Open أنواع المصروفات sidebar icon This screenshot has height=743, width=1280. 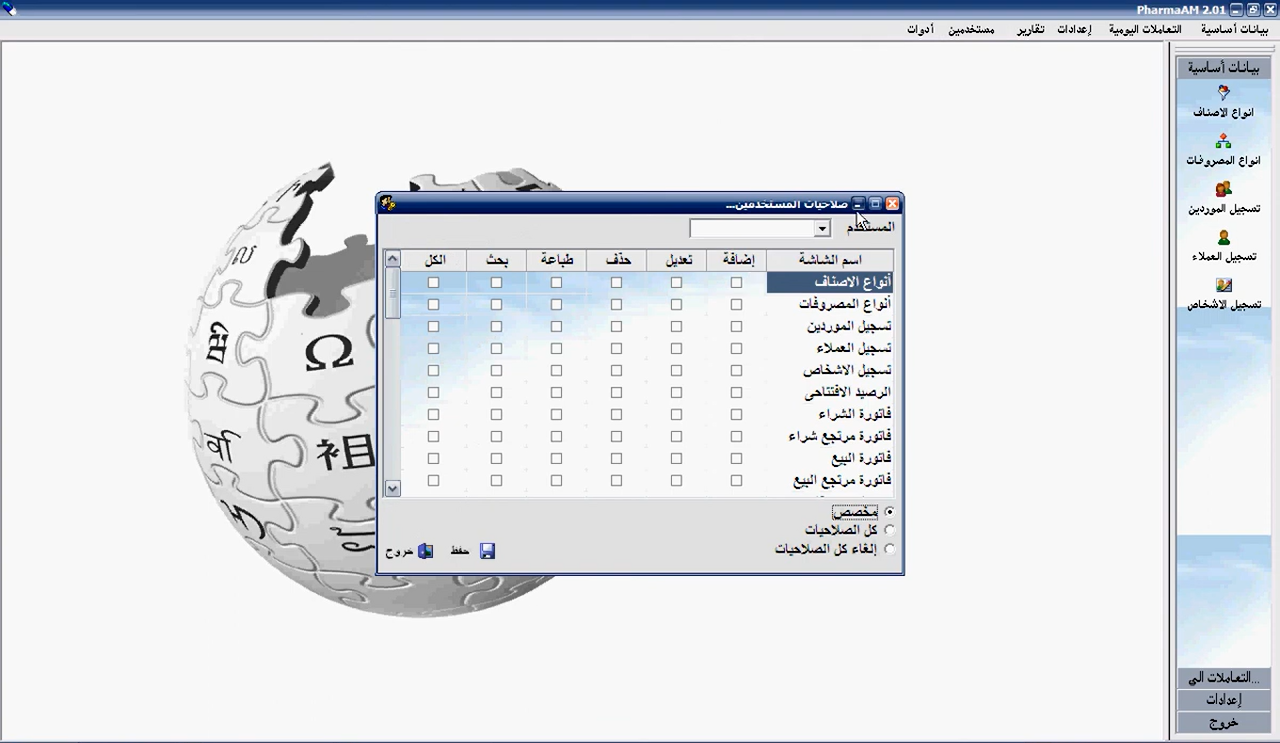coord(1223,142)
